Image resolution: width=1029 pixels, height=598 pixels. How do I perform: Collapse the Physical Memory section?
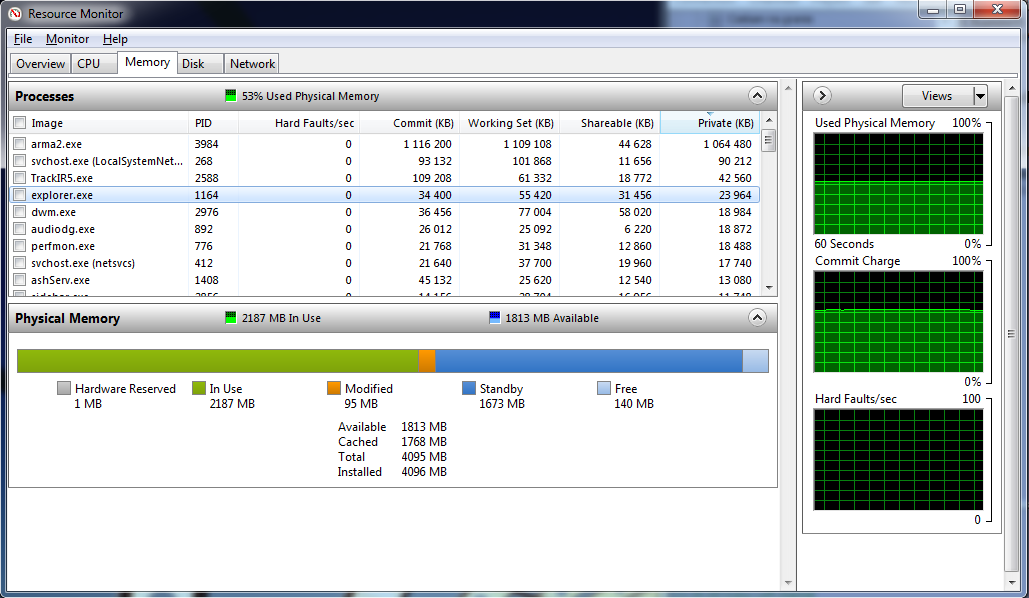pos(757,318)
